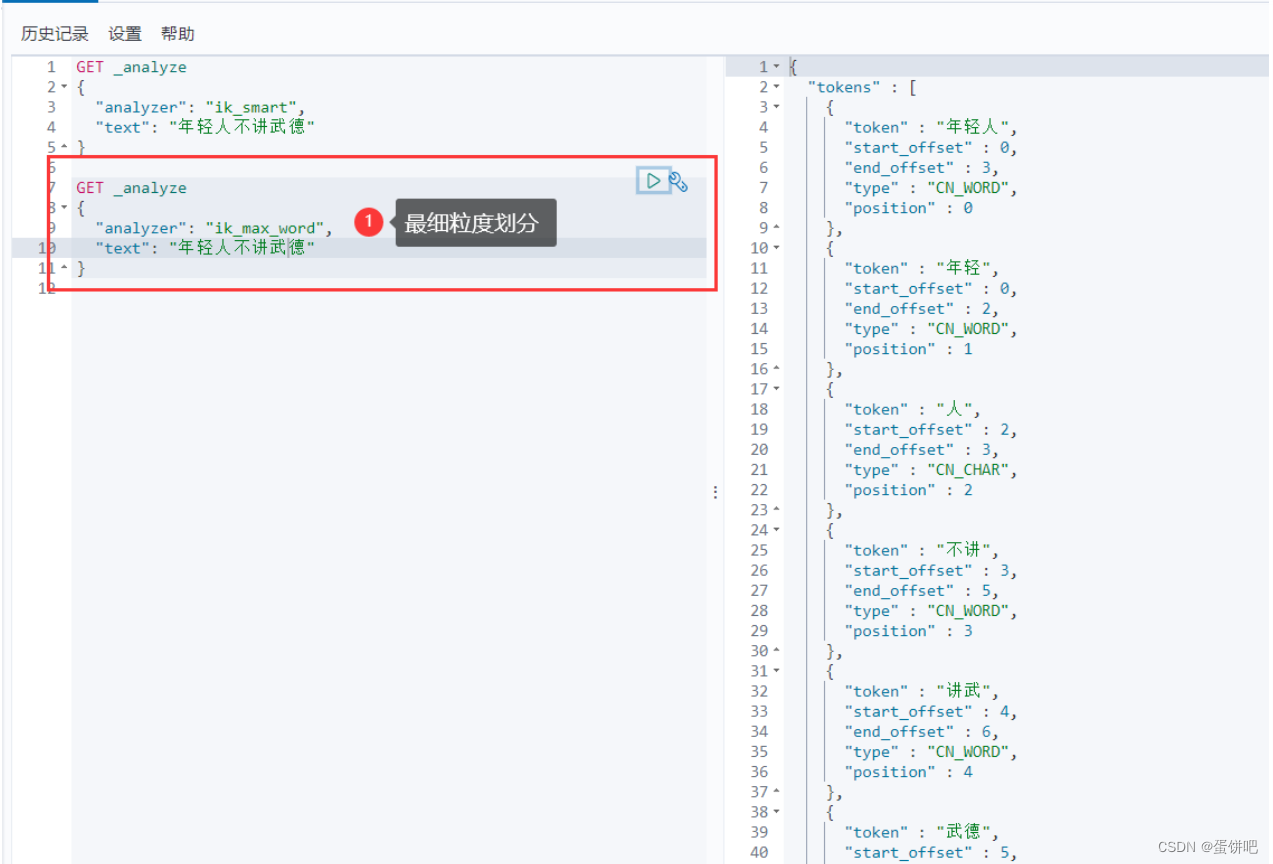
Task: Click text value on editor line 4
Action: (x=242, y=127)
